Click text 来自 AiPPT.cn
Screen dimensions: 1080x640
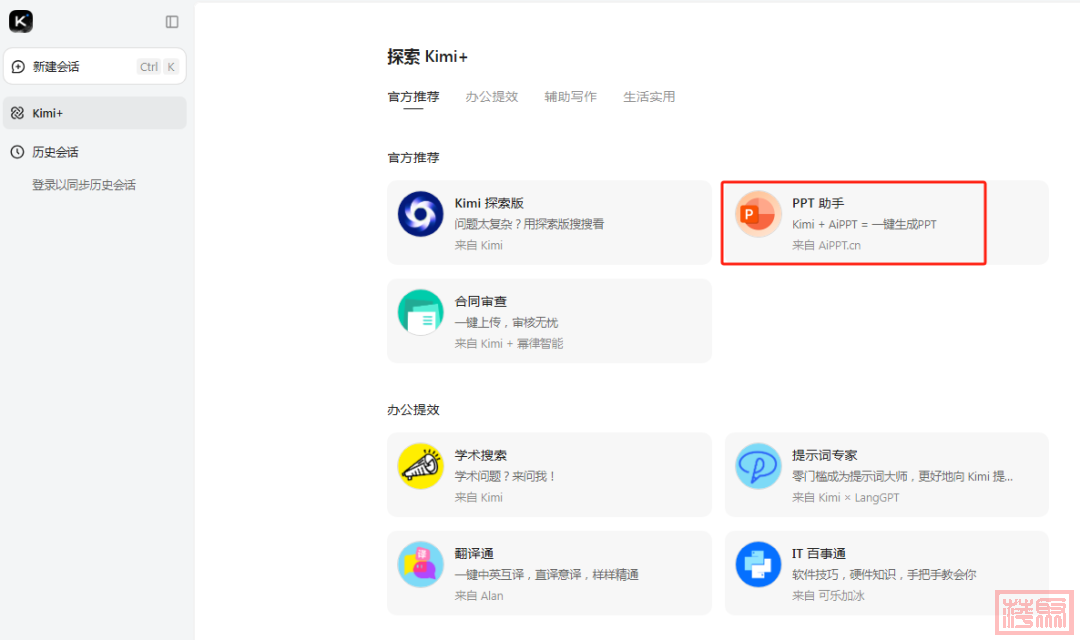coord(827,245)
